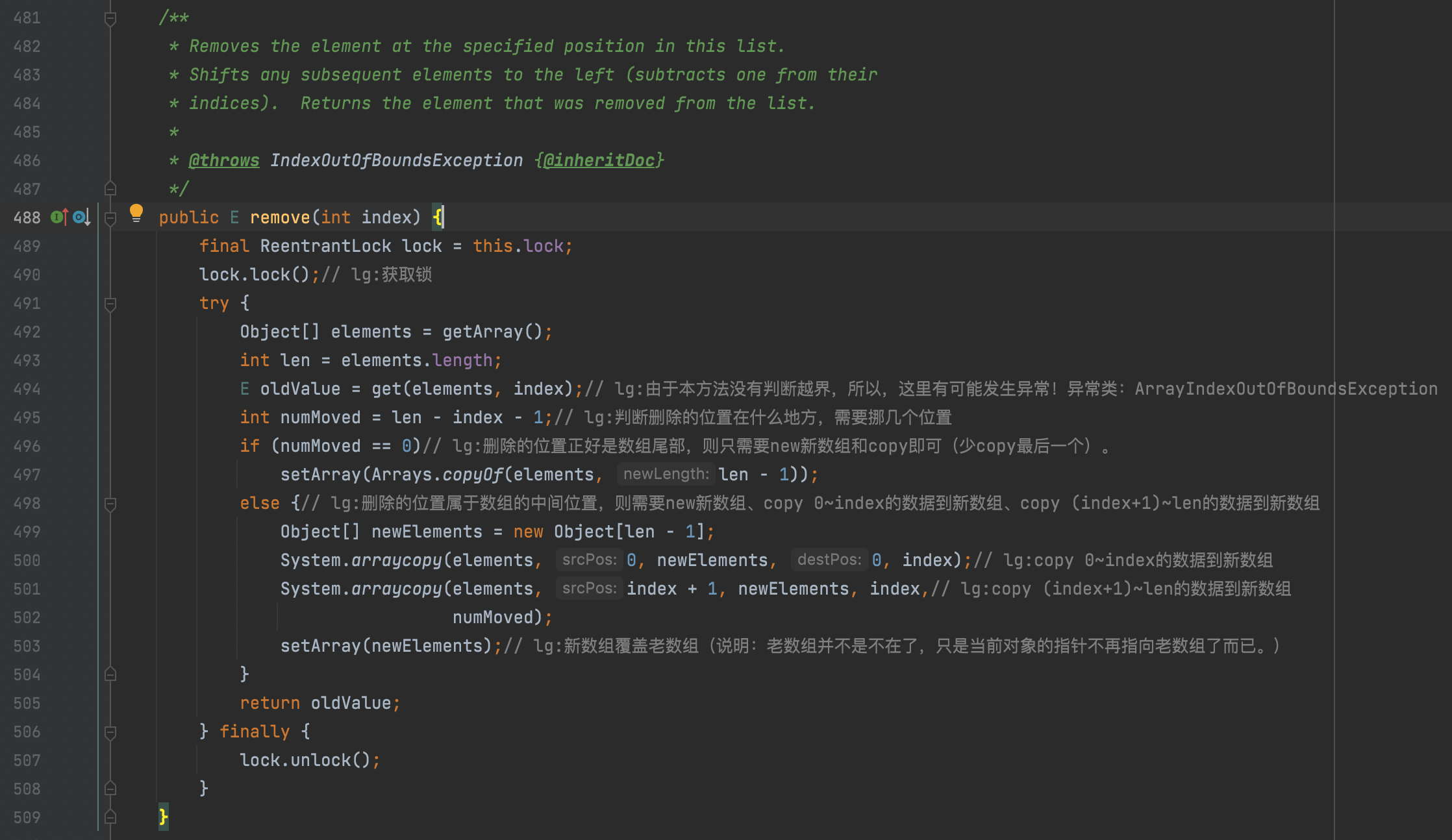The width and height of the screenshot is (1452, 840).
Task: Click the yellow lightbulb intention icon
Action: [136, 214]
